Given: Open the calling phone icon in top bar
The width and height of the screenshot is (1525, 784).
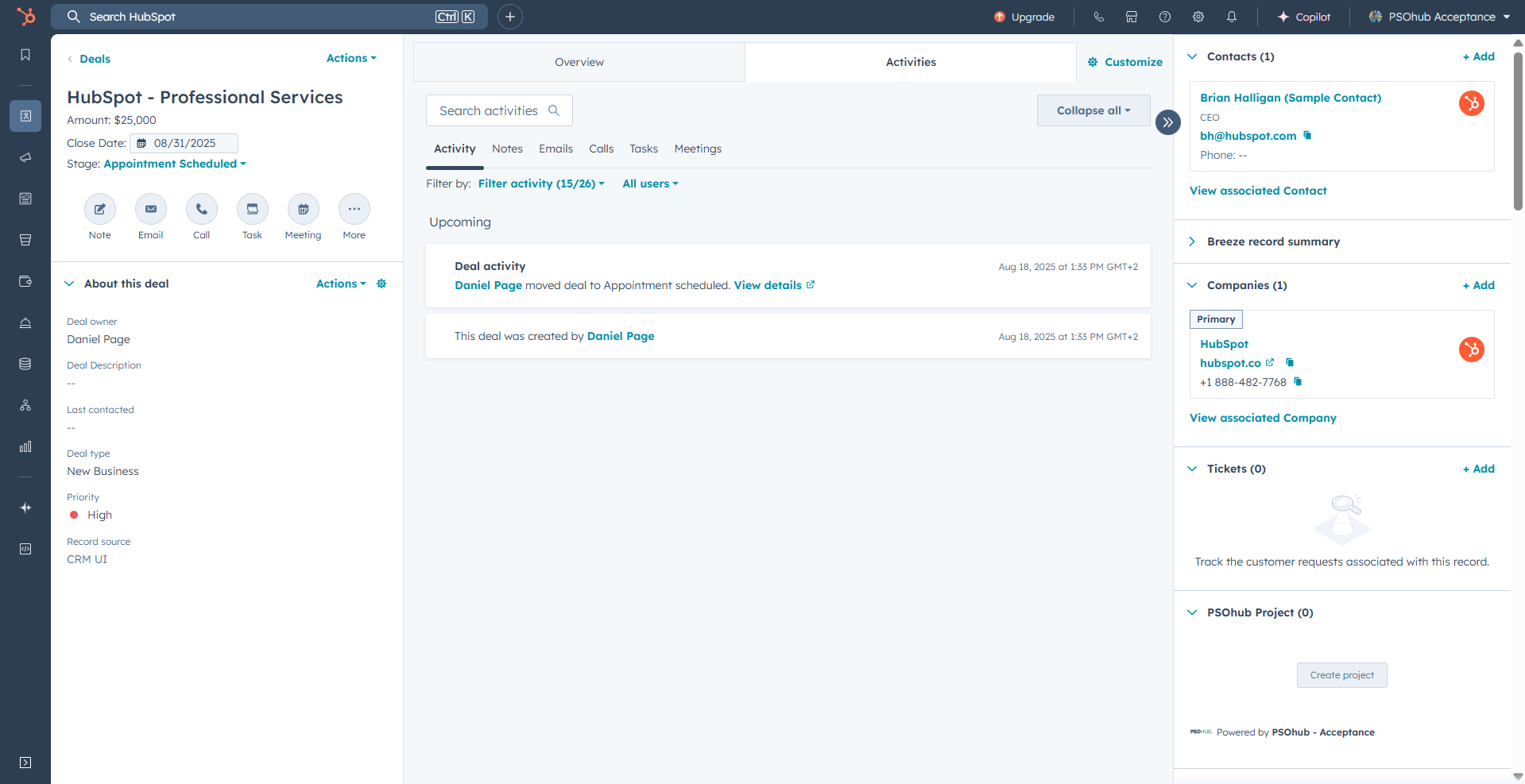Looking at the screenshot, I should tap(1099, 17).
